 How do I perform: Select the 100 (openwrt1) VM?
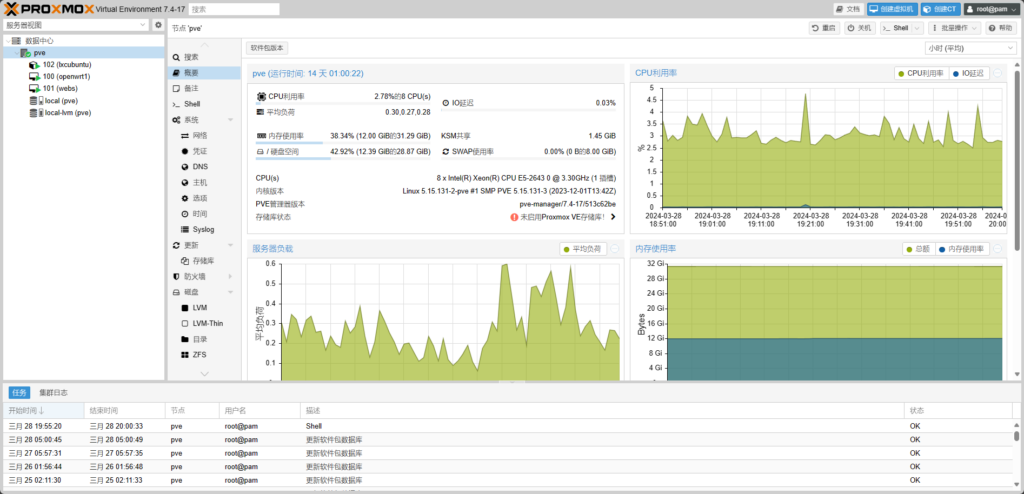coord(66,76)
